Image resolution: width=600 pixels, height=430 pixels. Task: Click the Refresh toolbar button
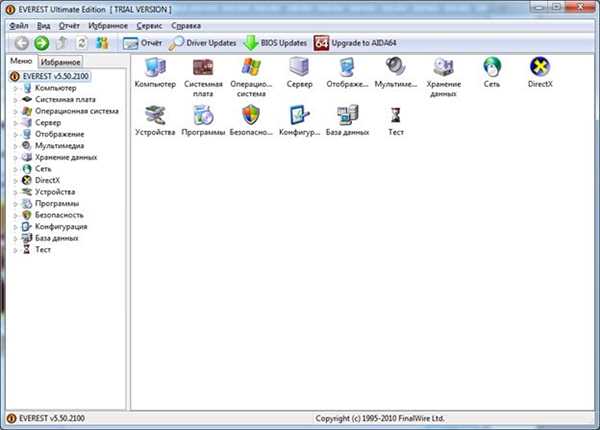coord(82,43)
